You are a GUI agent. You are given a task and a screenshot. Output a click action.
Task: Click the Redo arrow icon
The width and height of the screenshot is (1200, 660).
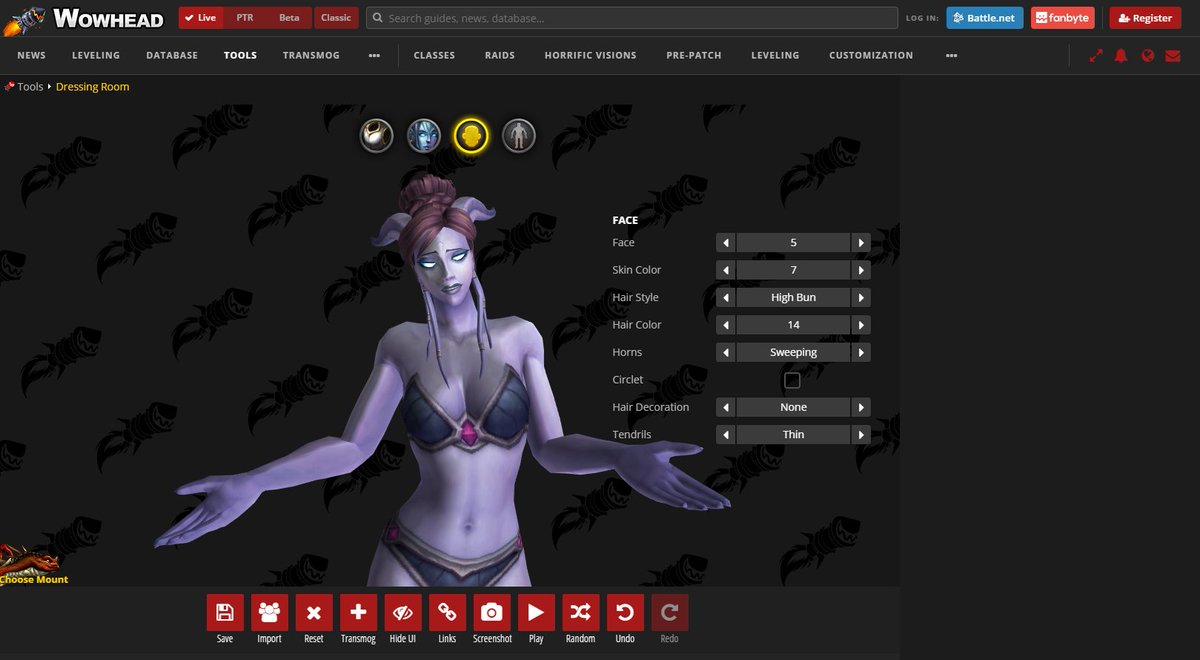(670, 613)
